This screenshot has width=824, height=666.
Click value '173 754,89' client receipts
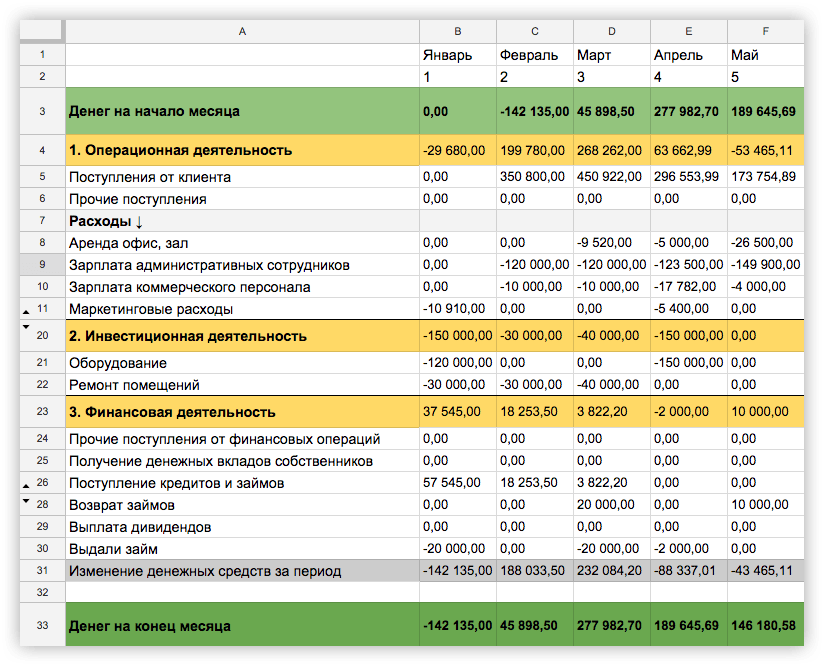click(x=766, y=177)
